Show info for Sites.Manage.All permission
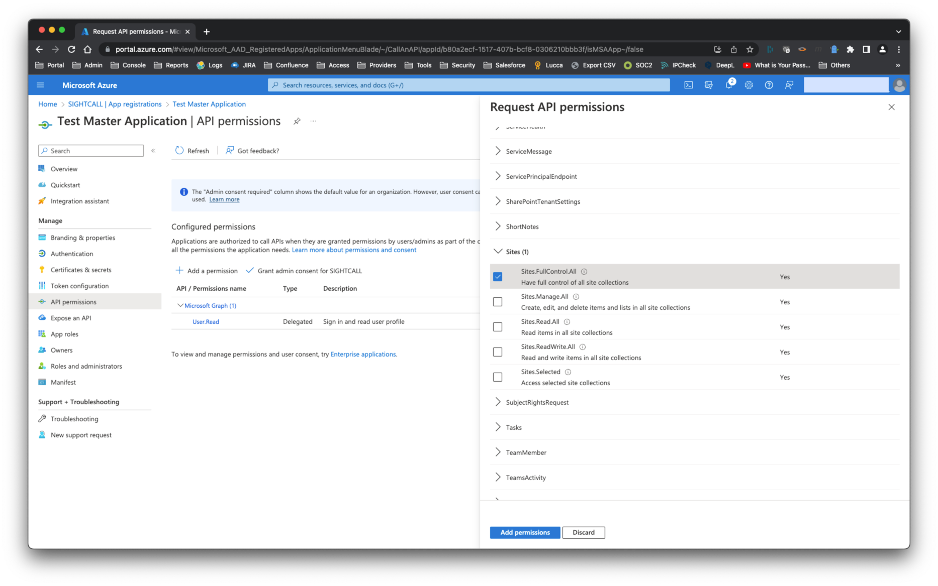This screenshot has width=938, height=586. 576,297
